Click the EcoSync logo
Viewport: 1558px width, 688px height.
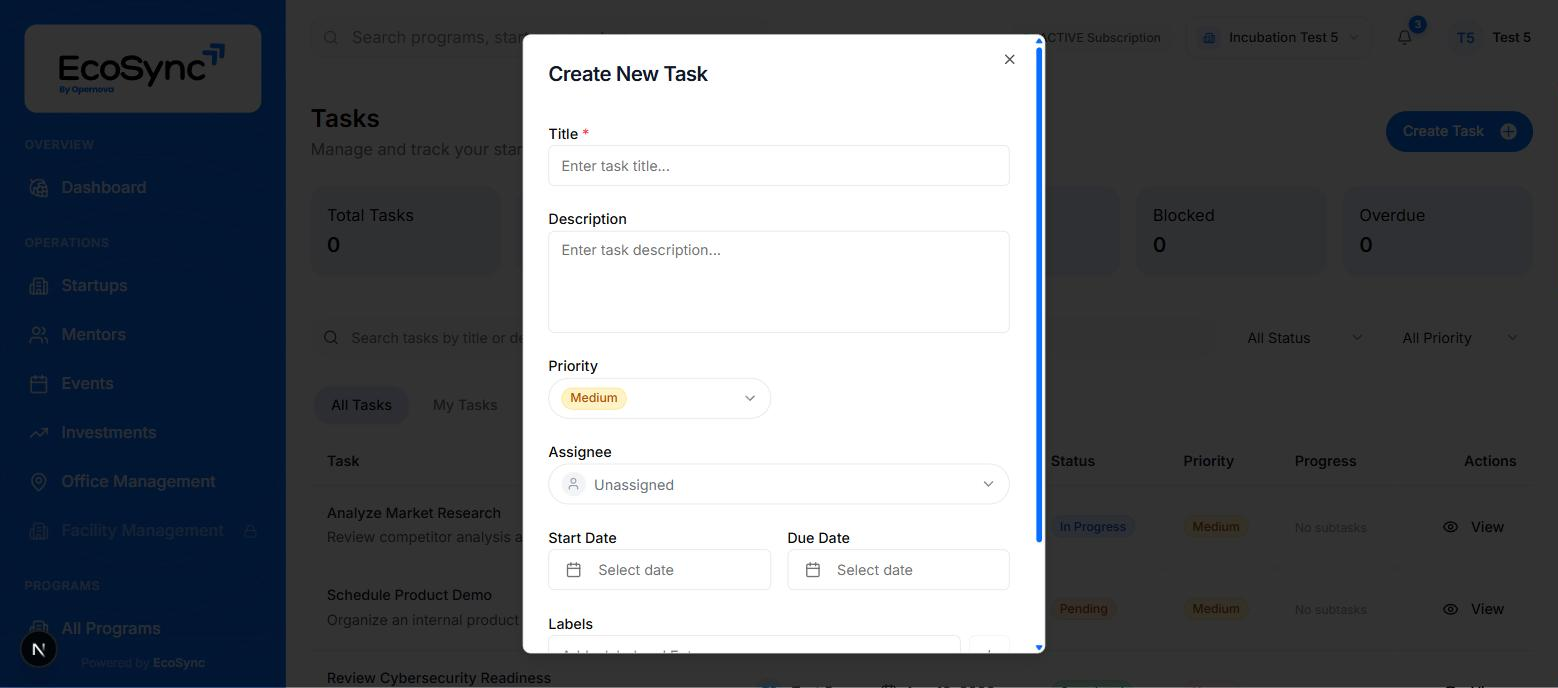(143, 68)
